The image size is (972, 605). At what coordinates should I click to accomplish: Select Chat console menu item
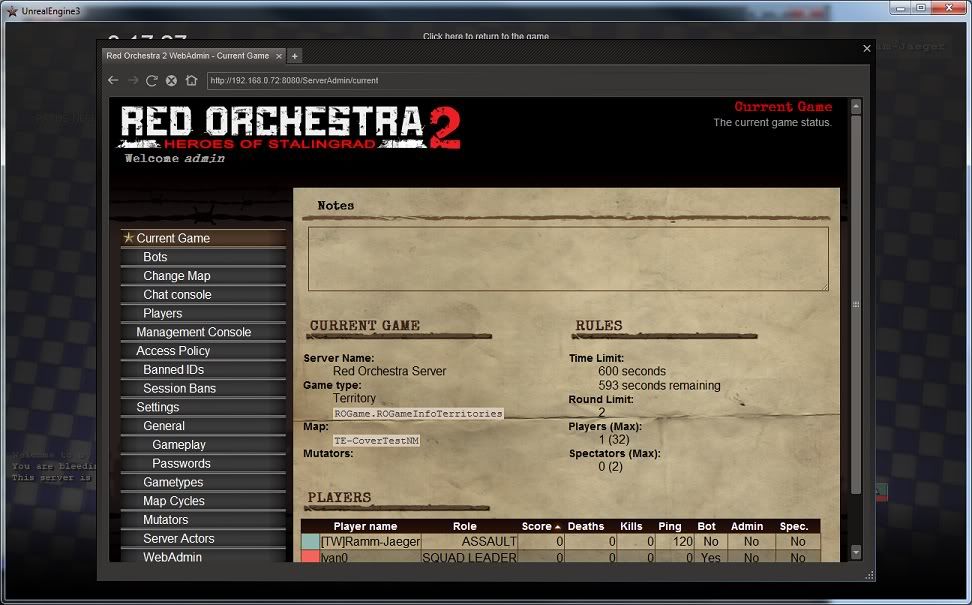[177, 295]
